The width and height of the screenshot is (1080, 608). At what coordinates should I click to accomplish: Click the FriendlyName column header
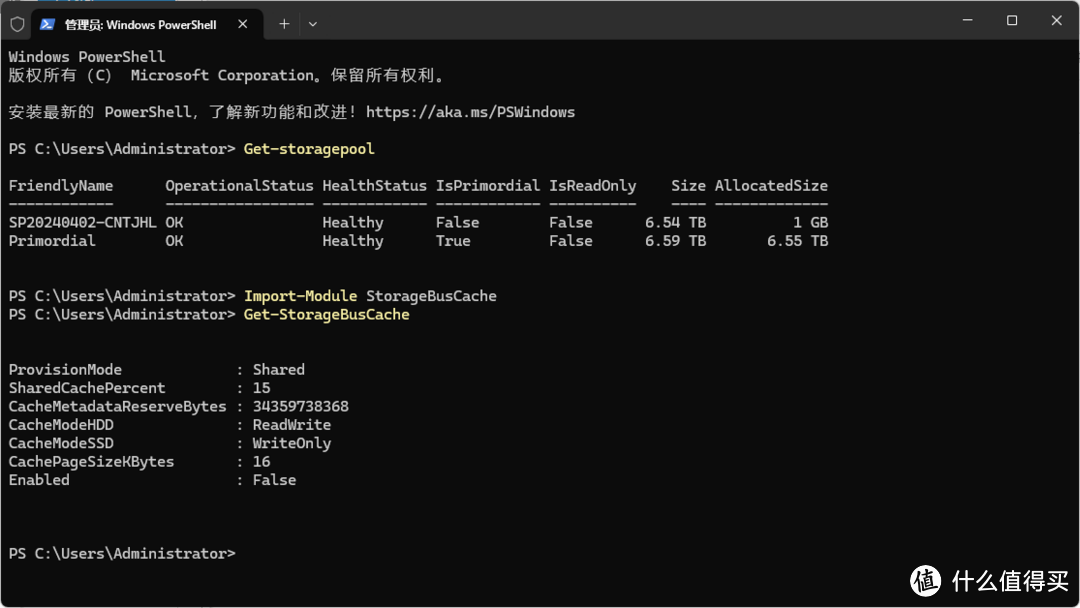pos(61,186)
